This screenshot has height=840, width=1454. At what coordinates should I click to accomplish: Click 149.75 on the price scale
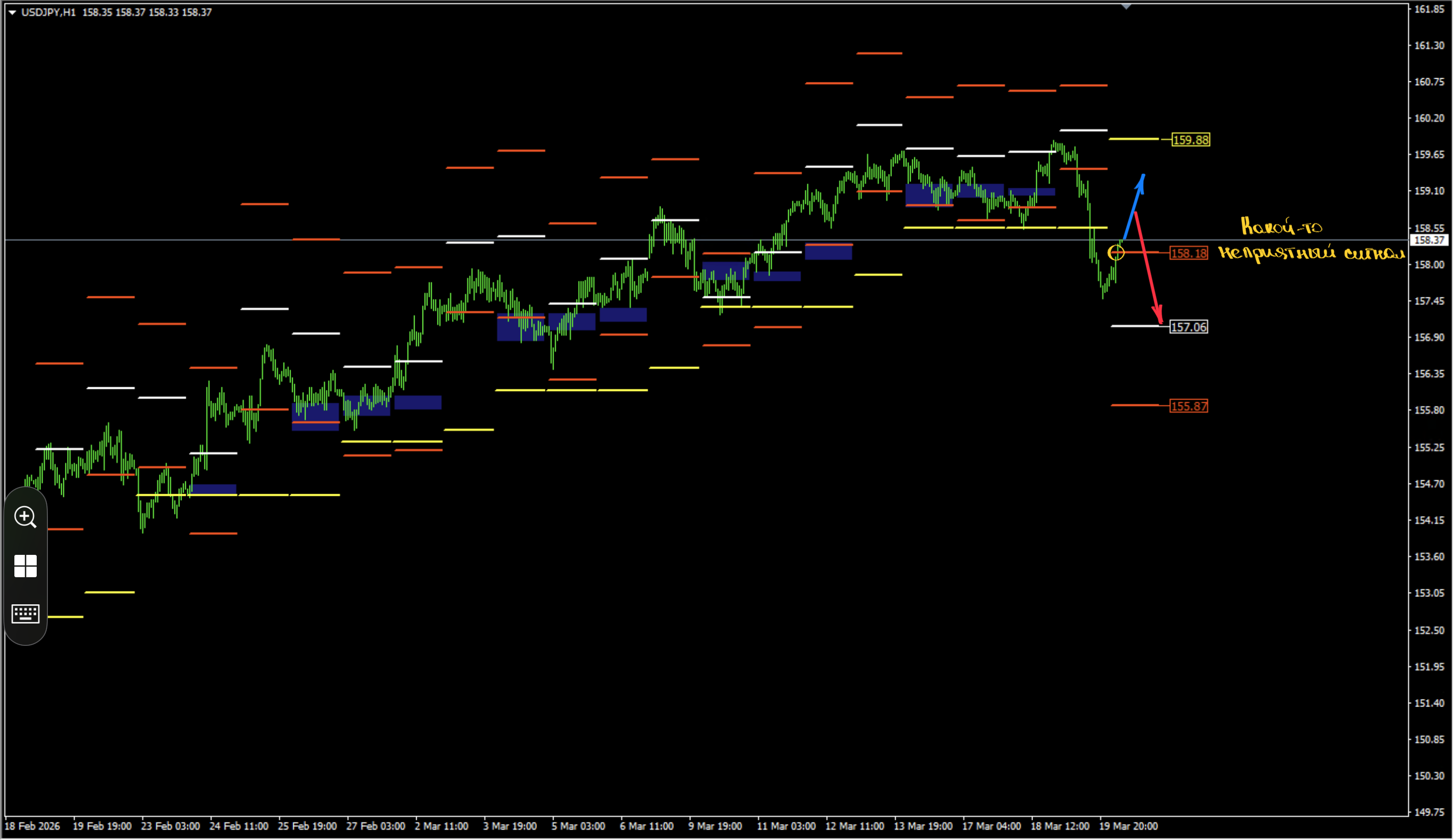1429,813
